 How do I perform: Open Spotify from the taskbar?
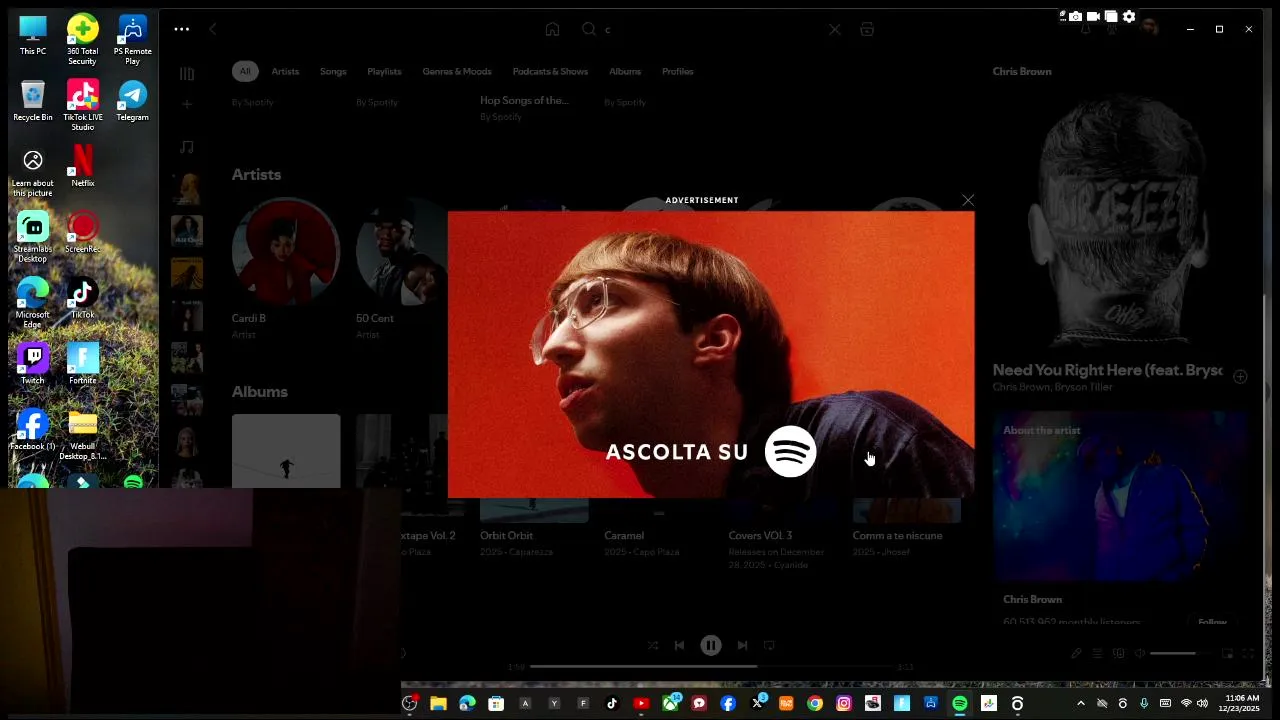pos(960,704)
